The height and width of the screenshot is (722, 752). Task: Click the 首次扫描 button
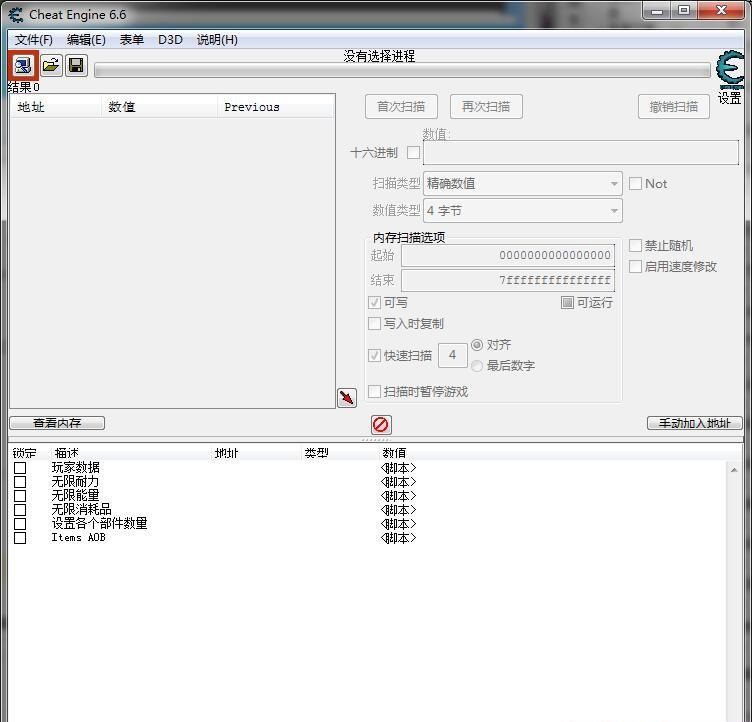[x=401, y=107]
